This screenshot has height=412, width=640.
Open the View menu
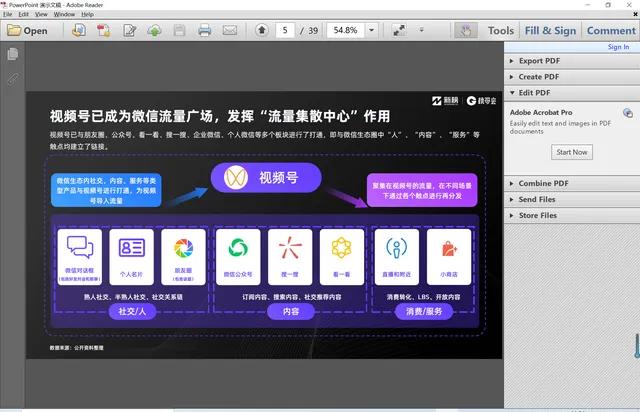pyautogui.click(x=41, y=14)
